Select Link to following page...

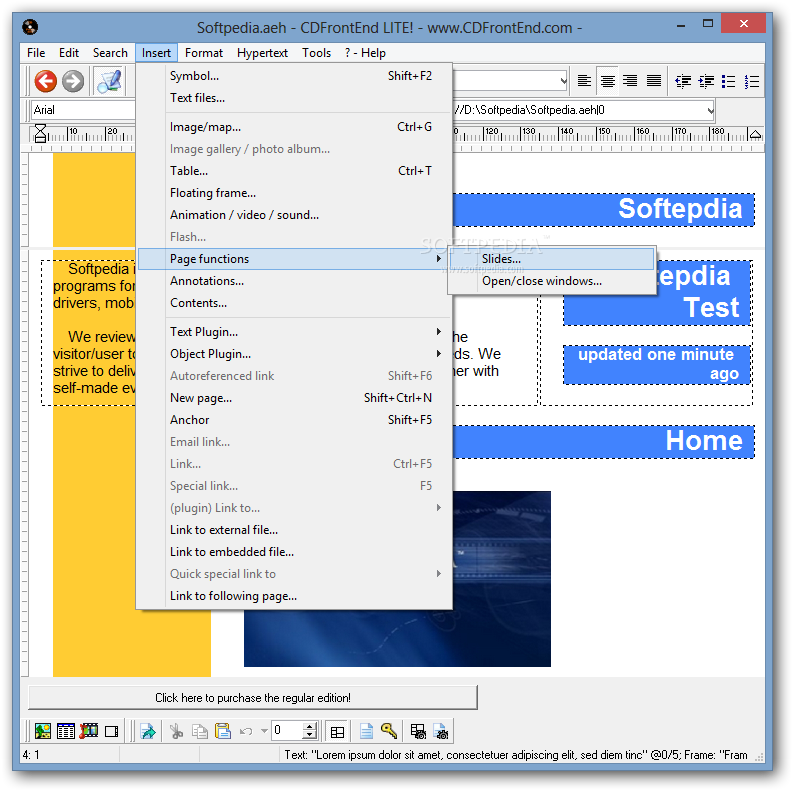coord(294,596)
